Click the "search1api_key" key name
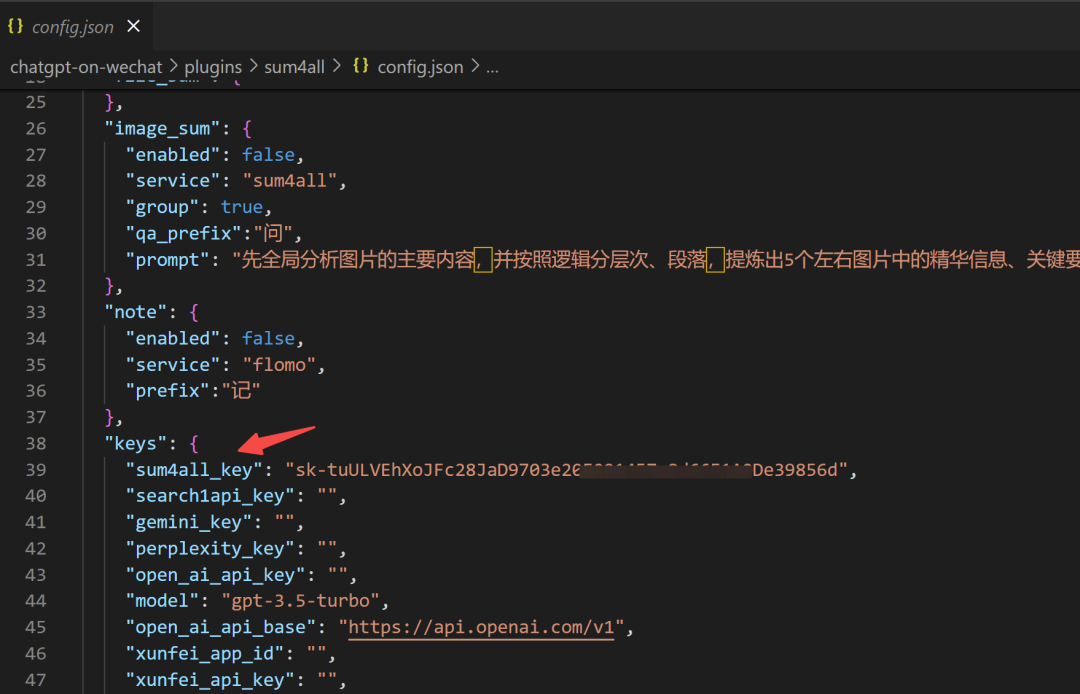This screenshot has height=694, width=1080. (210, 496)
